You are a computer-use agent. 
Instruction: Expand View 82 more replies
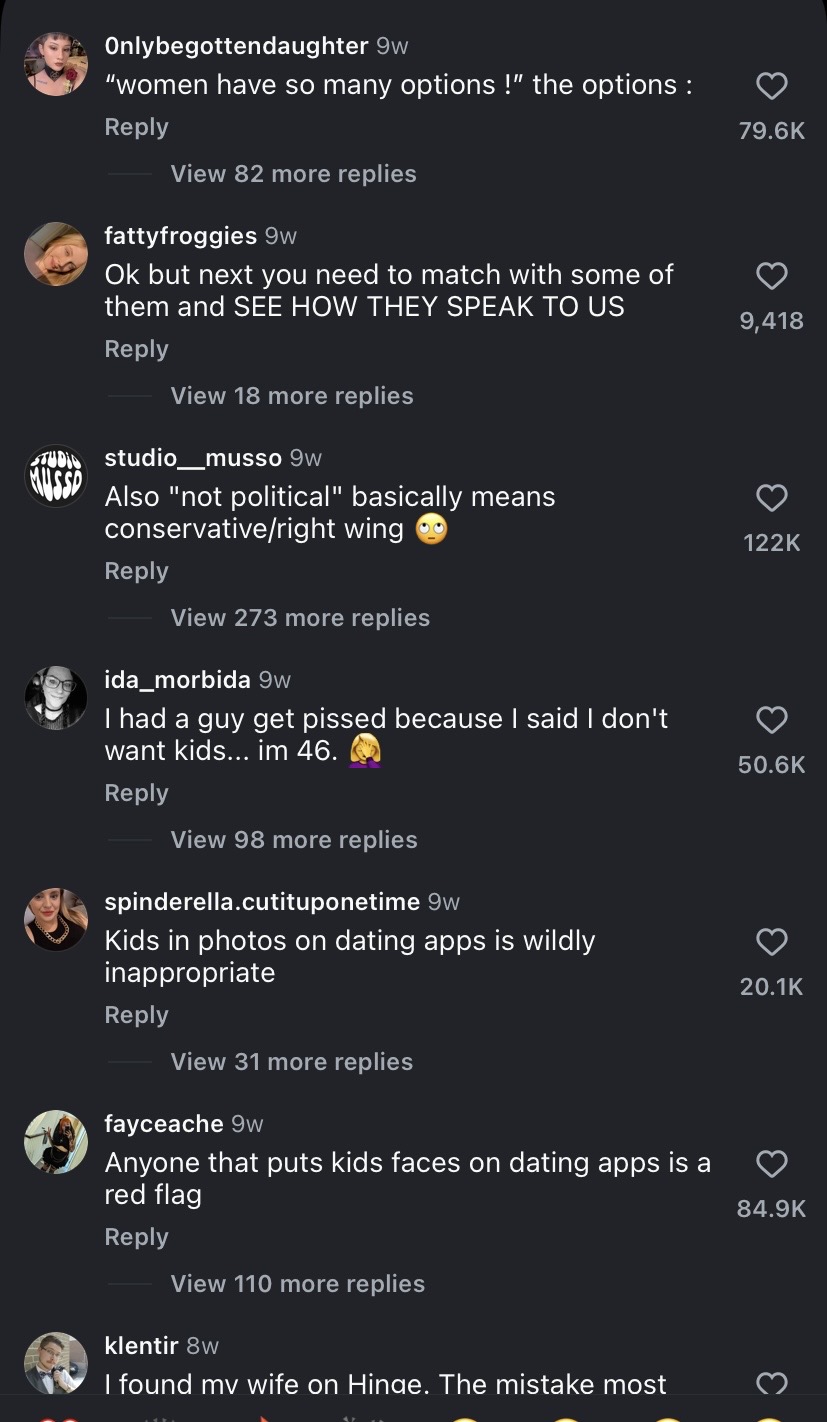(x=293, y=174)
